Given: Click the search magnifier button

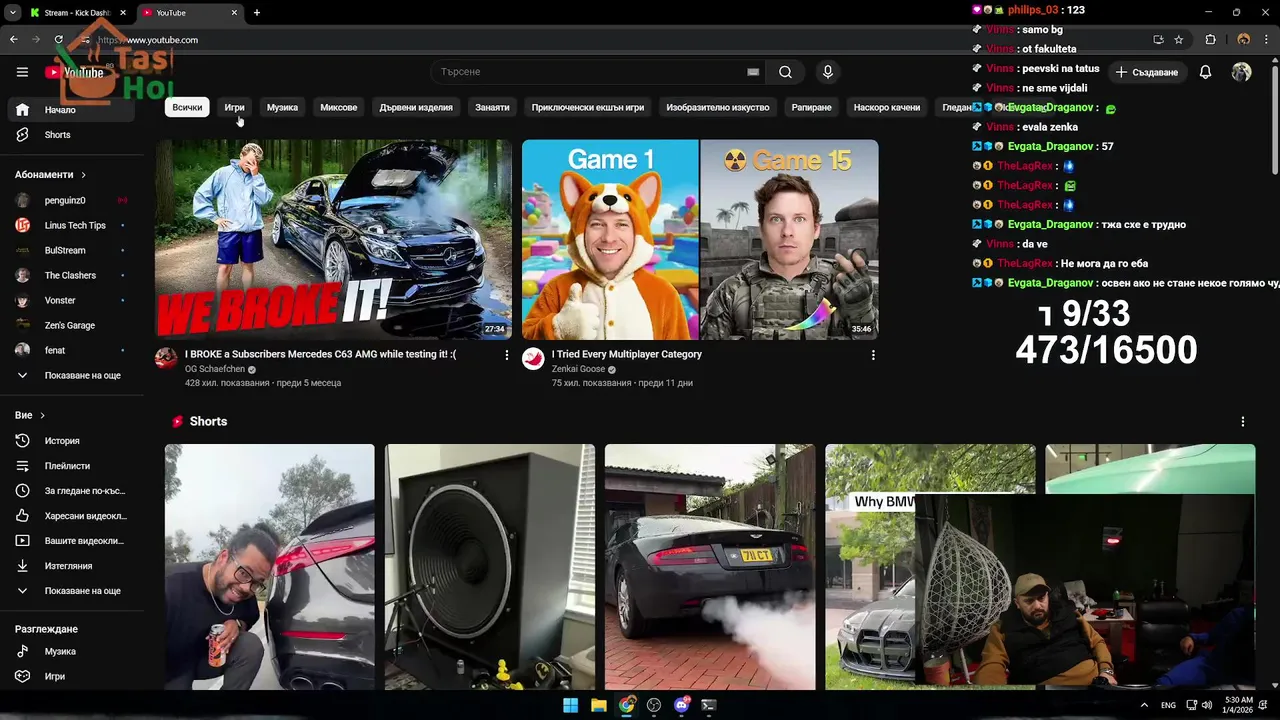Looking at the screenshot, I should tap(786, 72).
